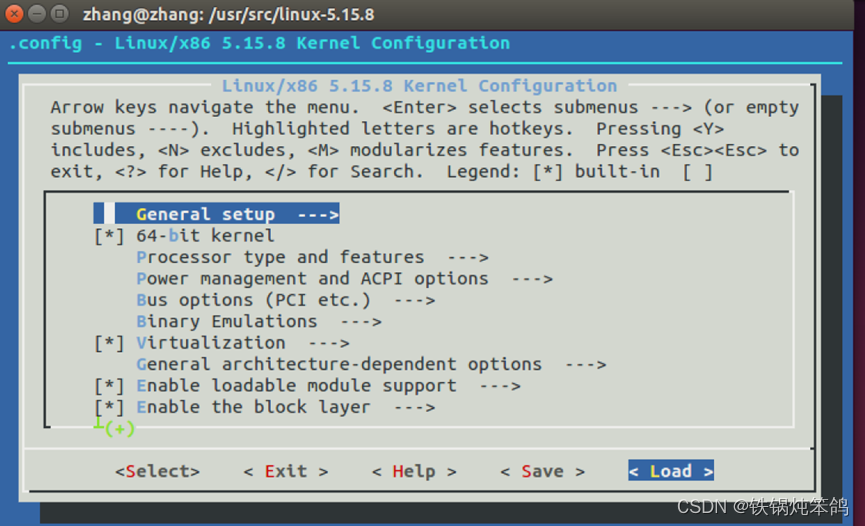Click the Exit button
The width and height of the screenshot is (865, 526).
[x=286, y=471]
